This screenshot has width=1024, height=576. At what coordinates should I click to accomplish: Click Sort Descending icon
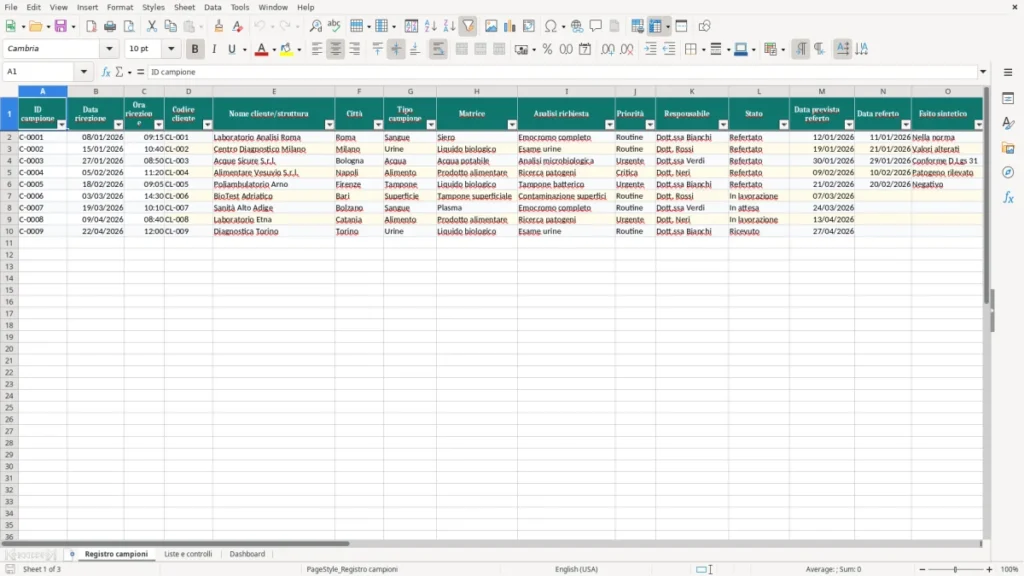(x=449, y=26)
